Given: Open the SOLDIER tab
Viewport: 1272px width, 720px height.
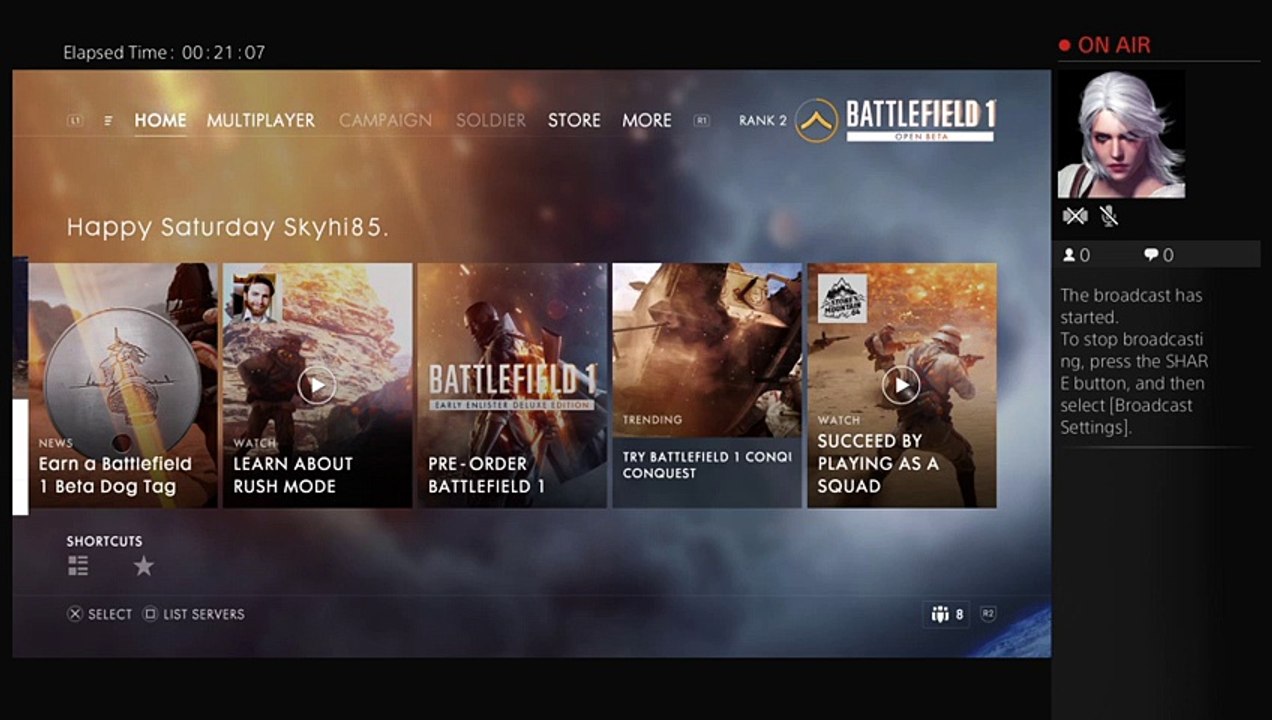Looking at the screenshot, I should 491,120.
